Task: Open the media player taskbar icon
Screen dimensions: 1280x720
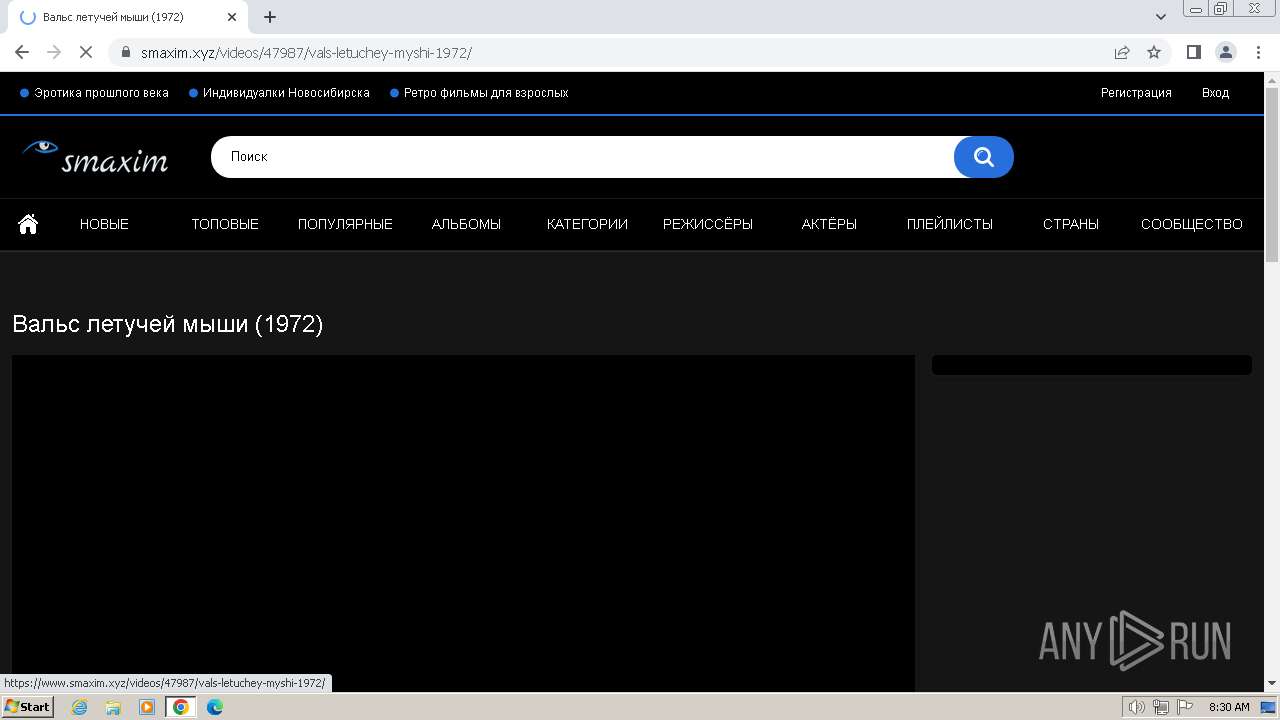Action: (x=147, y=707)
